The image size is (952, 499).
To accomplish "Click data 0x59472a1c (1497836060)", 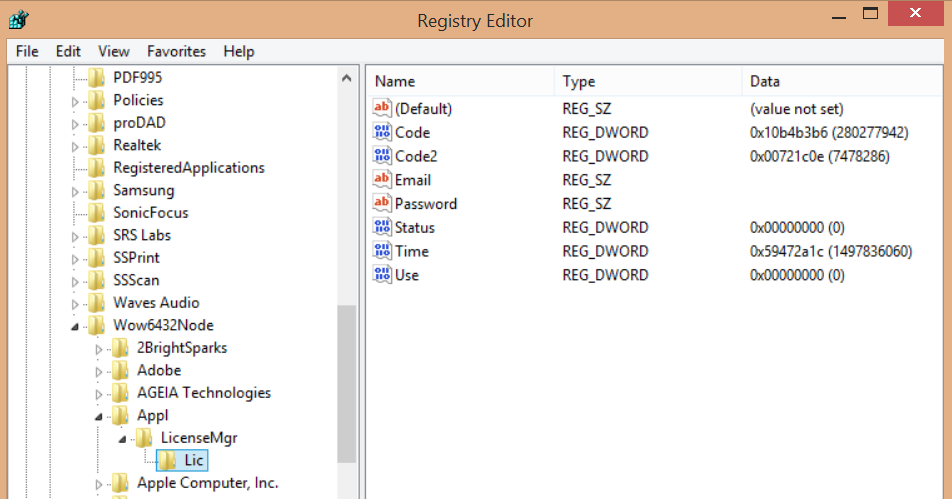I will tap(831, 251).
